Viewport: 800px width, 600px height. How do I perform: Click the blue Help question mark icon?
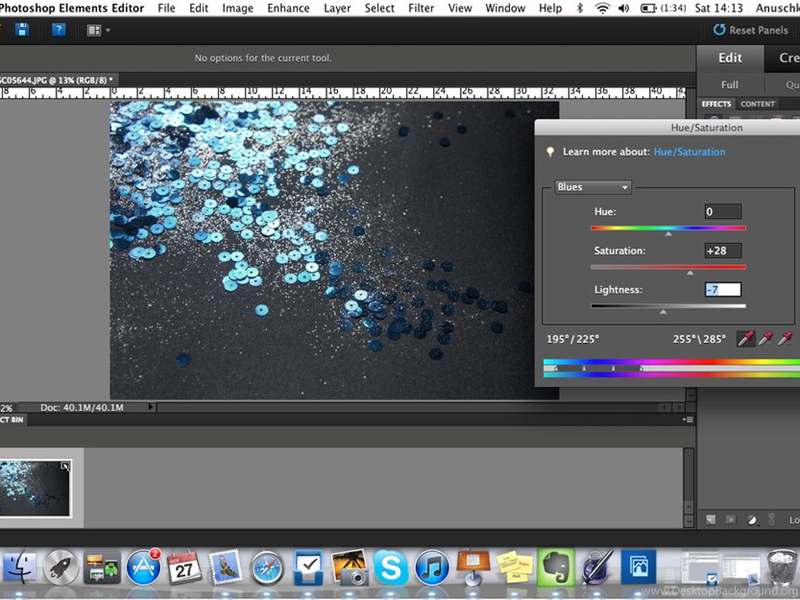(x=59, y=30)
